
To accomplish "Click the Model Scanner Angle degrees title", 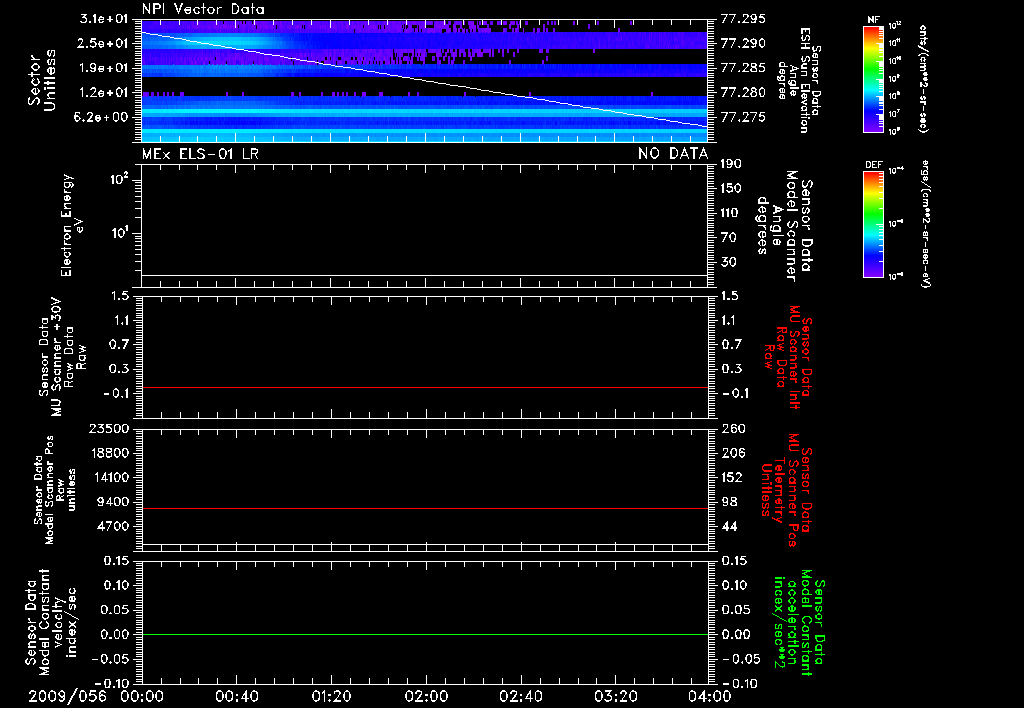I will [784, 225].
